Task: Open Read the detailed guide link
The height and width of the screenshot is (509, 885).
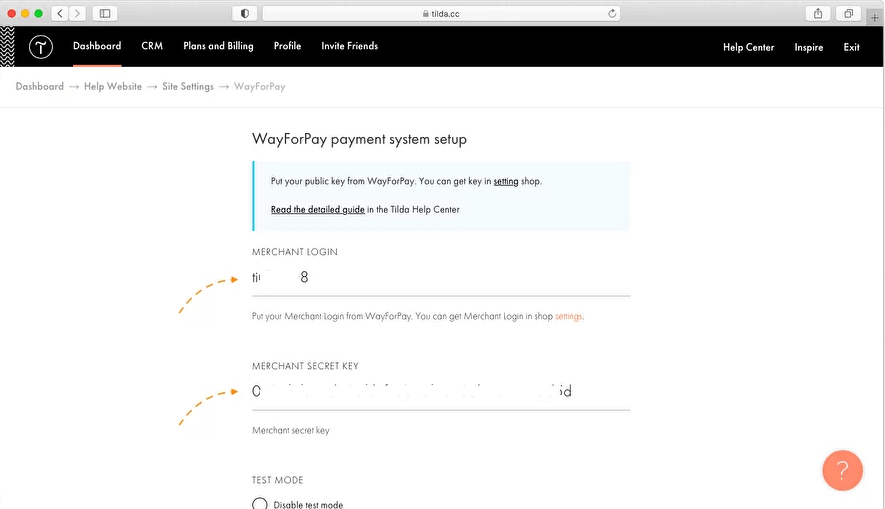Action: click(x=318, y=209)
